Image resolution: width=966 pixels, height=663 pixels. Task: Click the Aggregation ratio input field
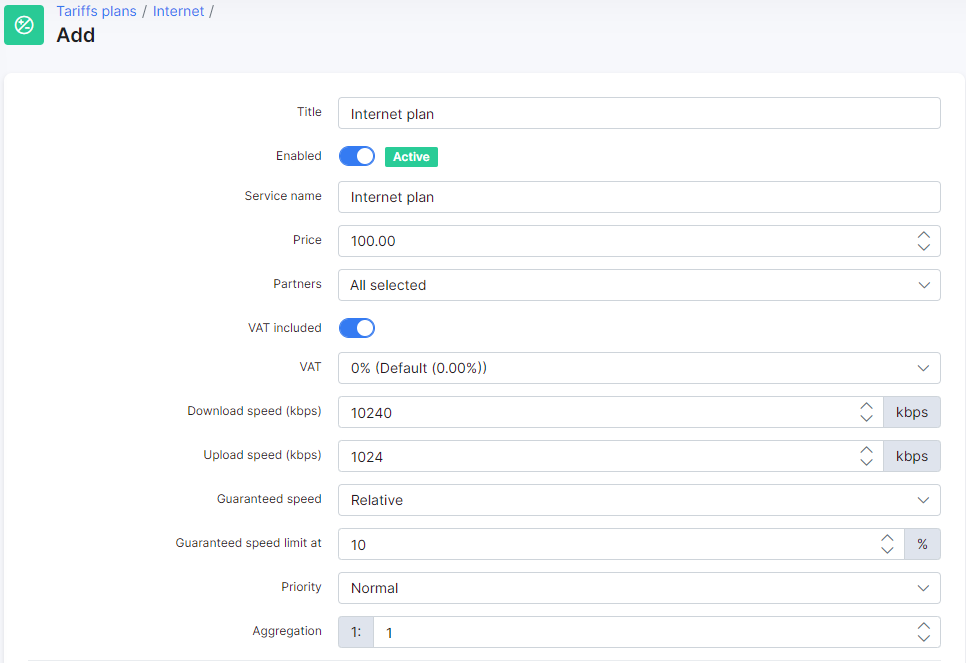[640, 632]
